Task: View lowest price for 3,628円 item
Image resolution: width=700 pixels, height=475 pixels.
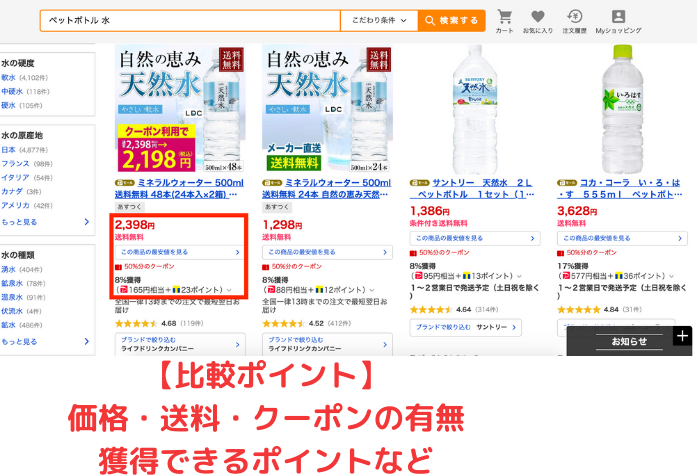Action: pos(622,238)
